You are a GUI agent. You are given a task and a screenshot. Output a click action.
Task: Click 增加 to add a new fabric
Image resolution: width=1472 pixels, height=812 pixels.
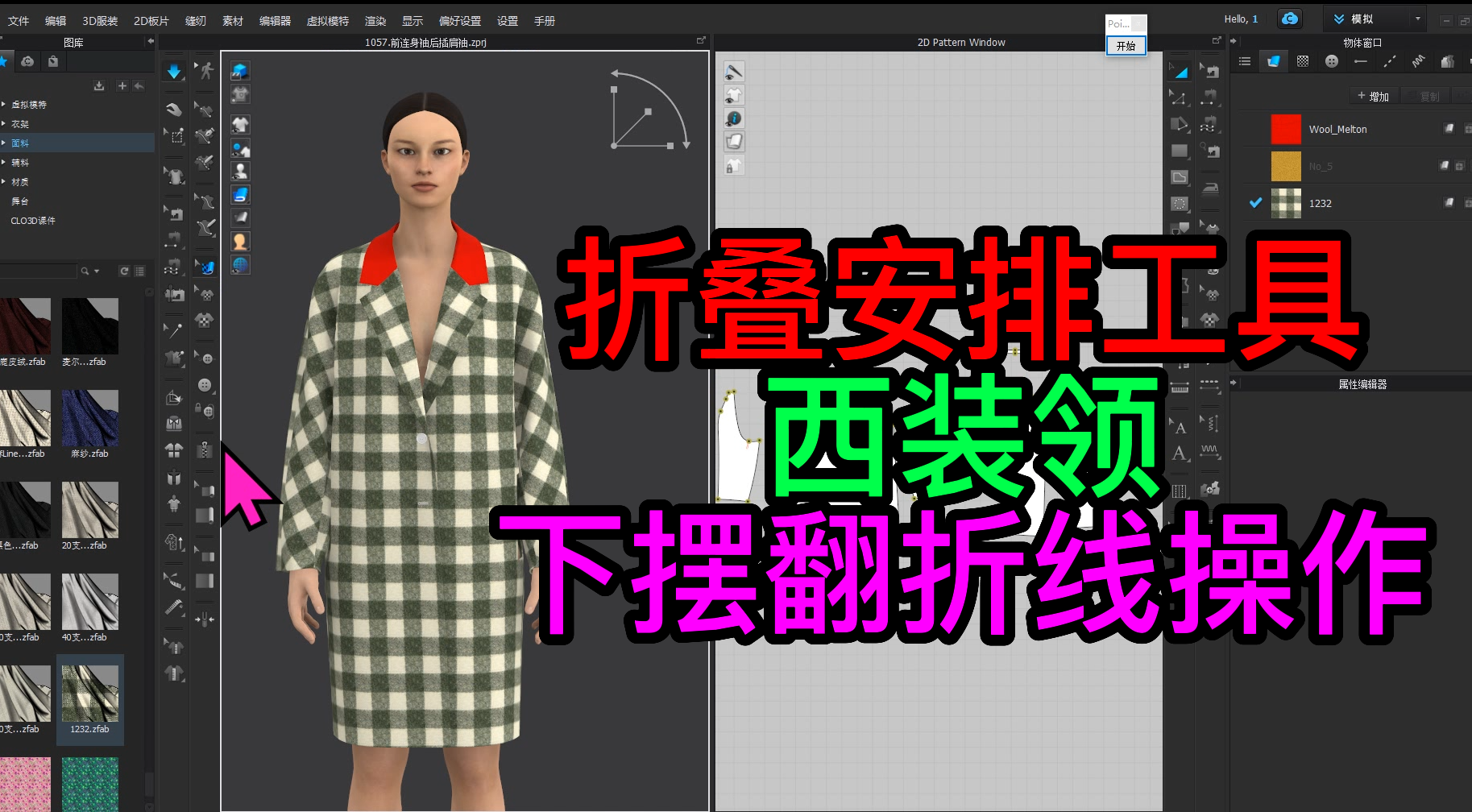click(1375, 96)
